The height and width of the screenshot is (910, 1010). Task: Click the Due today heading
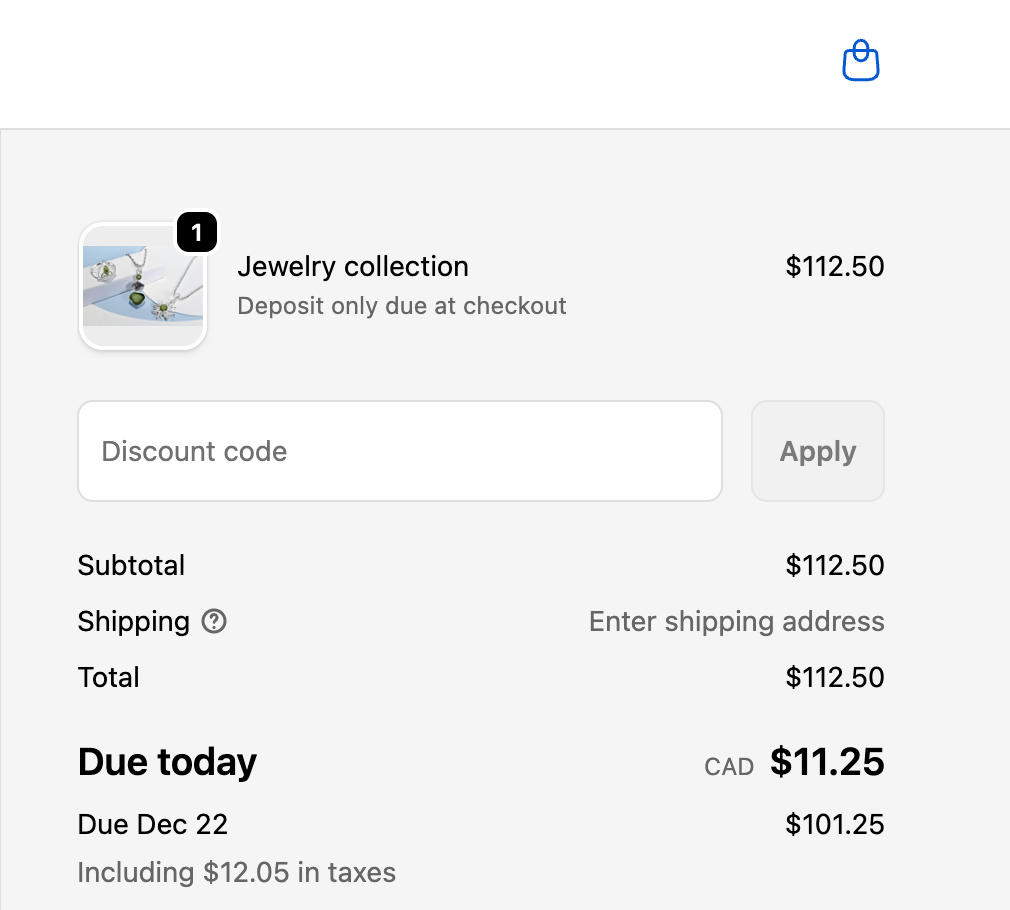(x=167, y=762)
